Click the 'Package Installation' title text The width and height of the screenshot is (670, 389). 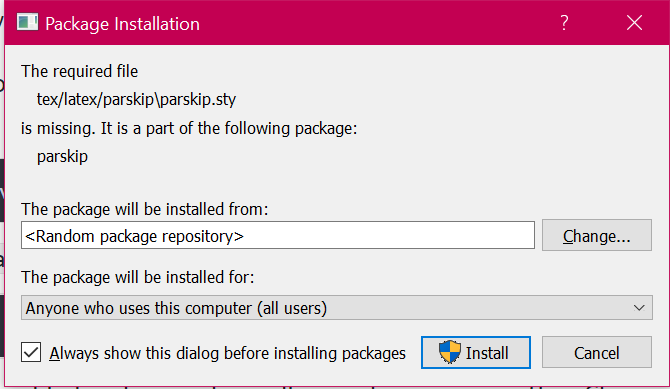[x=123, y=24]
